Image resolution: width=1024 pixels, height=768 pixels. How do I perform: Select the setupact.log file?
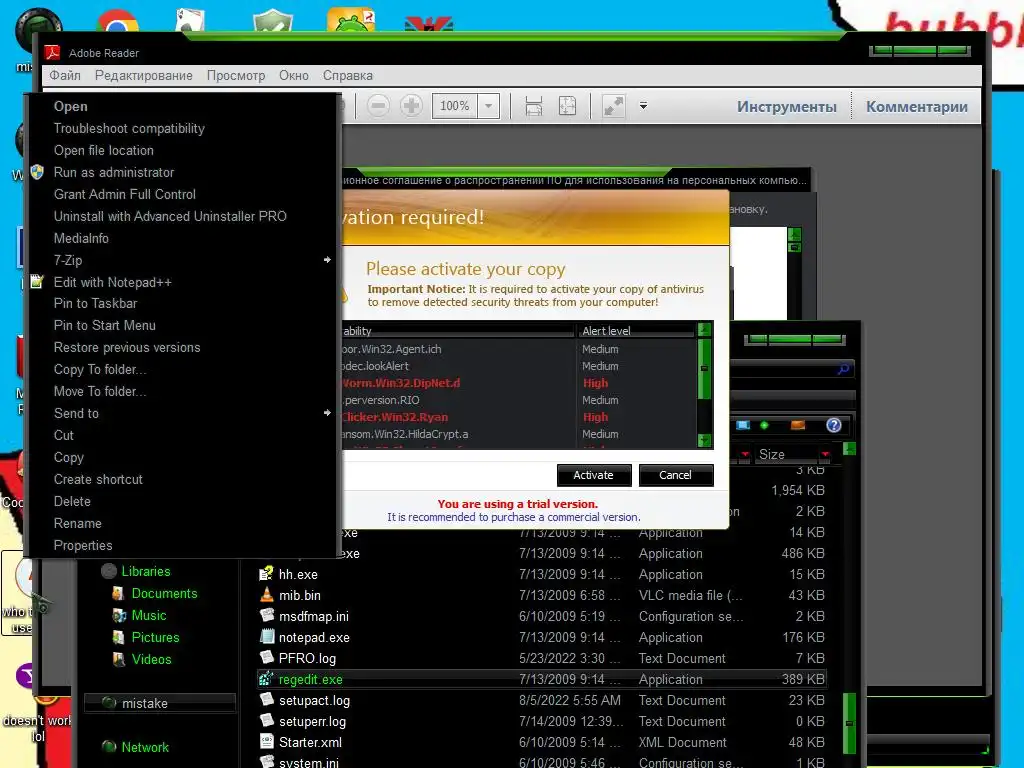click(542, 700)
